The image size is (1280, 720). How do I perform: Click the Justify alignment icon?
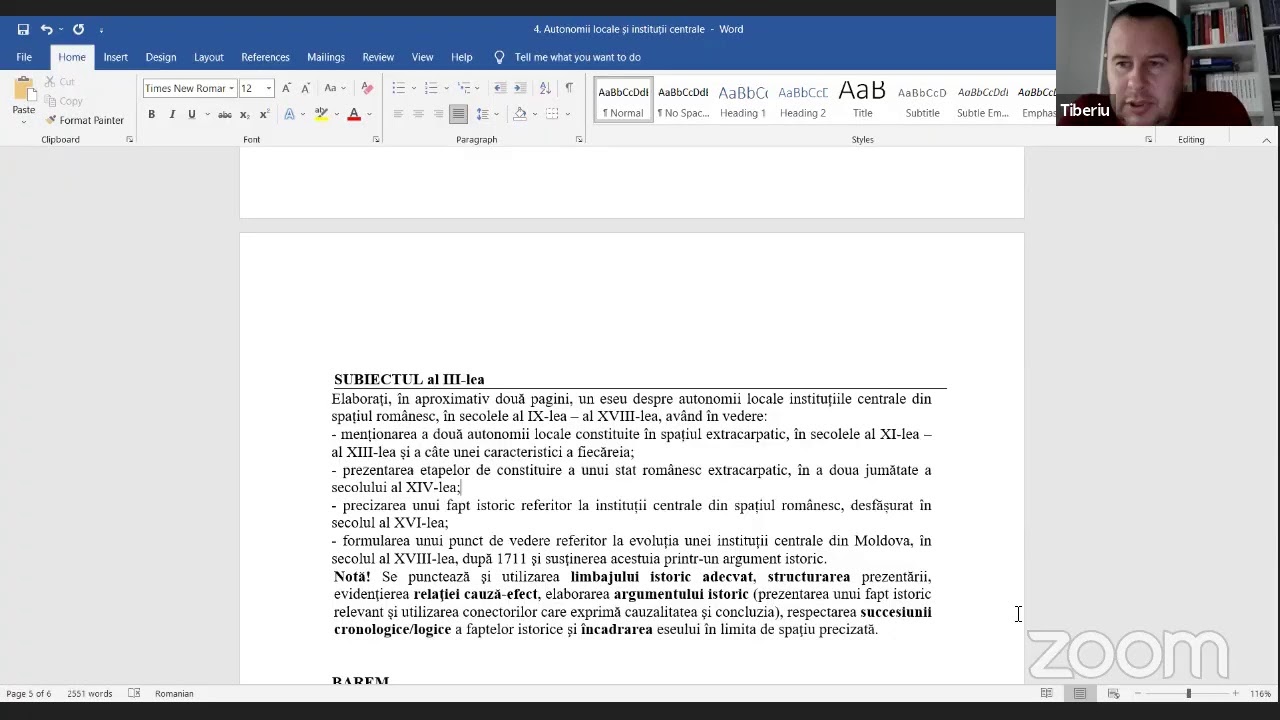tap(458, 114)
